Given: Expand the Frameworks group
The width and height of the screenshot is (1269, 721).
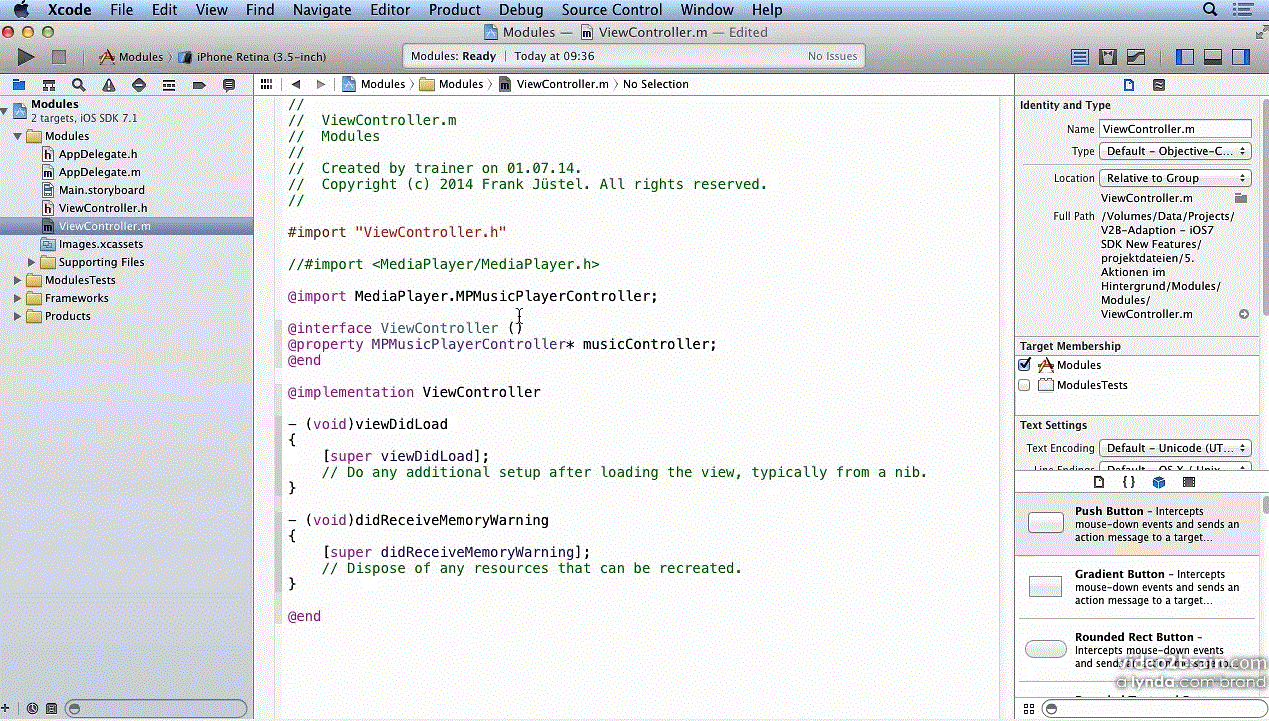Looking at the screenshot, I should pos(18,298).
